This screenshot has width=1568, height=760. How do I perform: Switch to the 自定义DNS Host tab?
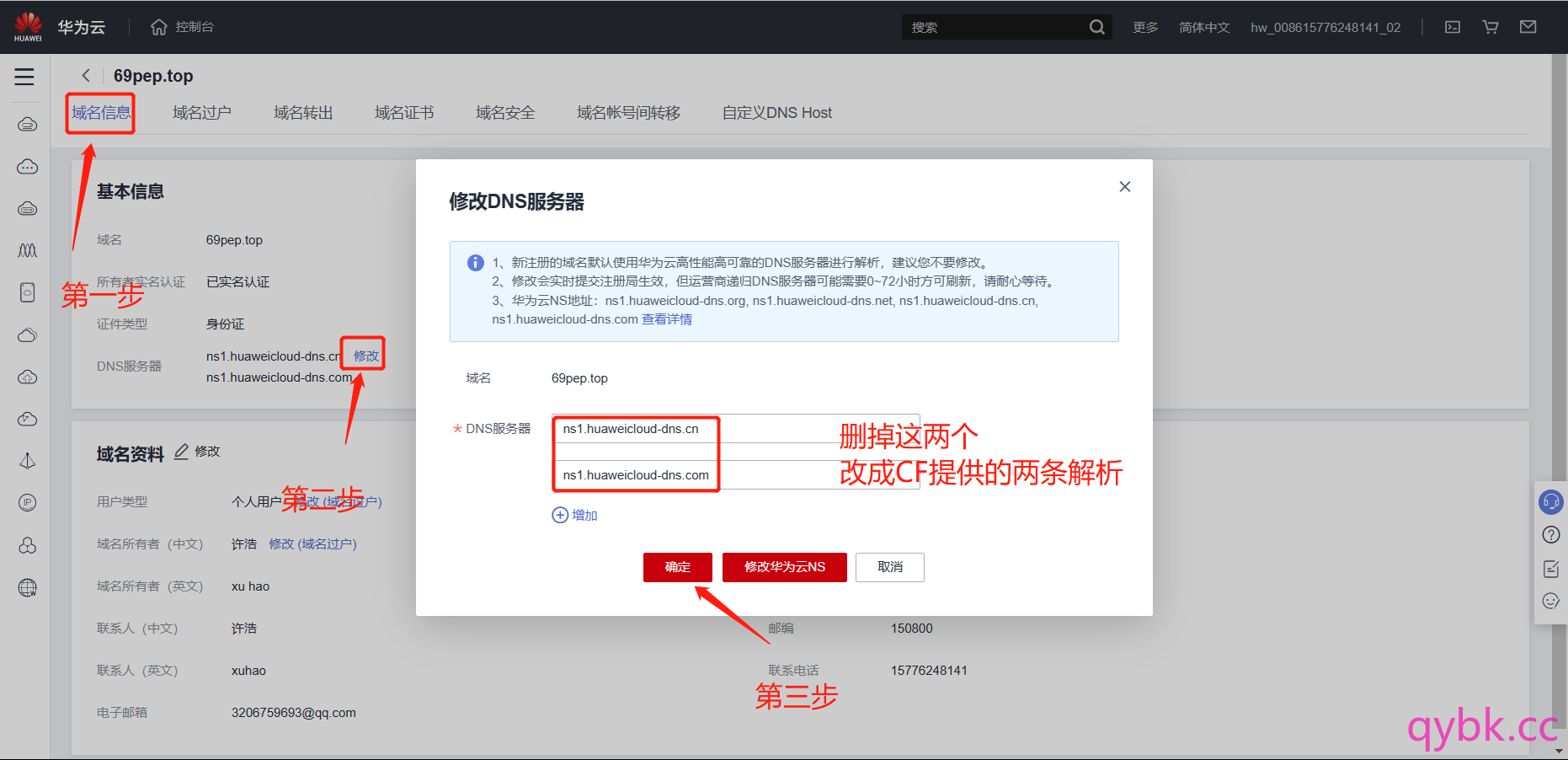pyautogui.click(x=777, y=113)
